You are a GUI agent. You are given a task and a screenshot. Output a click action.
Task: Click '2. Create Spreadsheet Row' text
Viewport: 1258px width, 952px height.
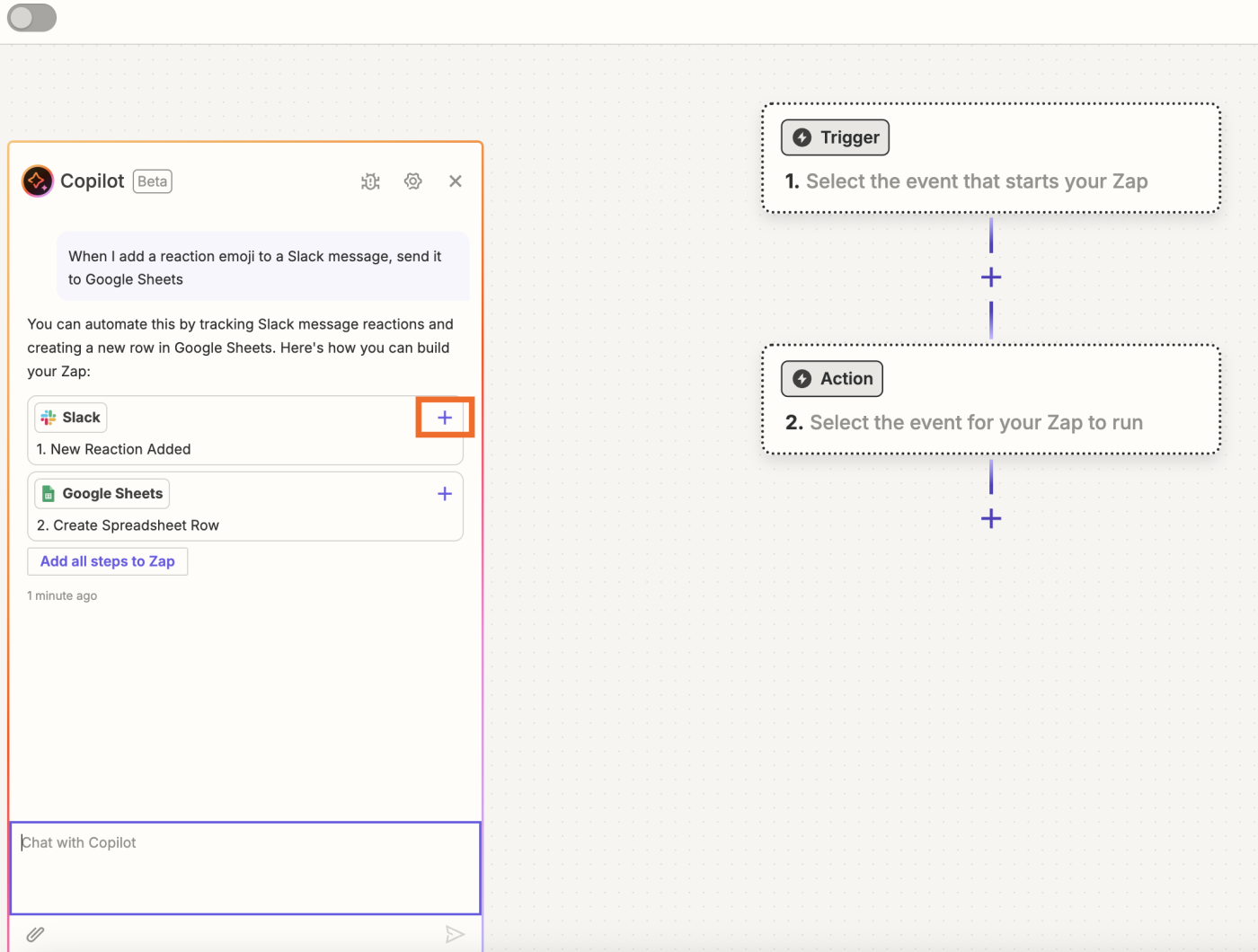(128, 525)
